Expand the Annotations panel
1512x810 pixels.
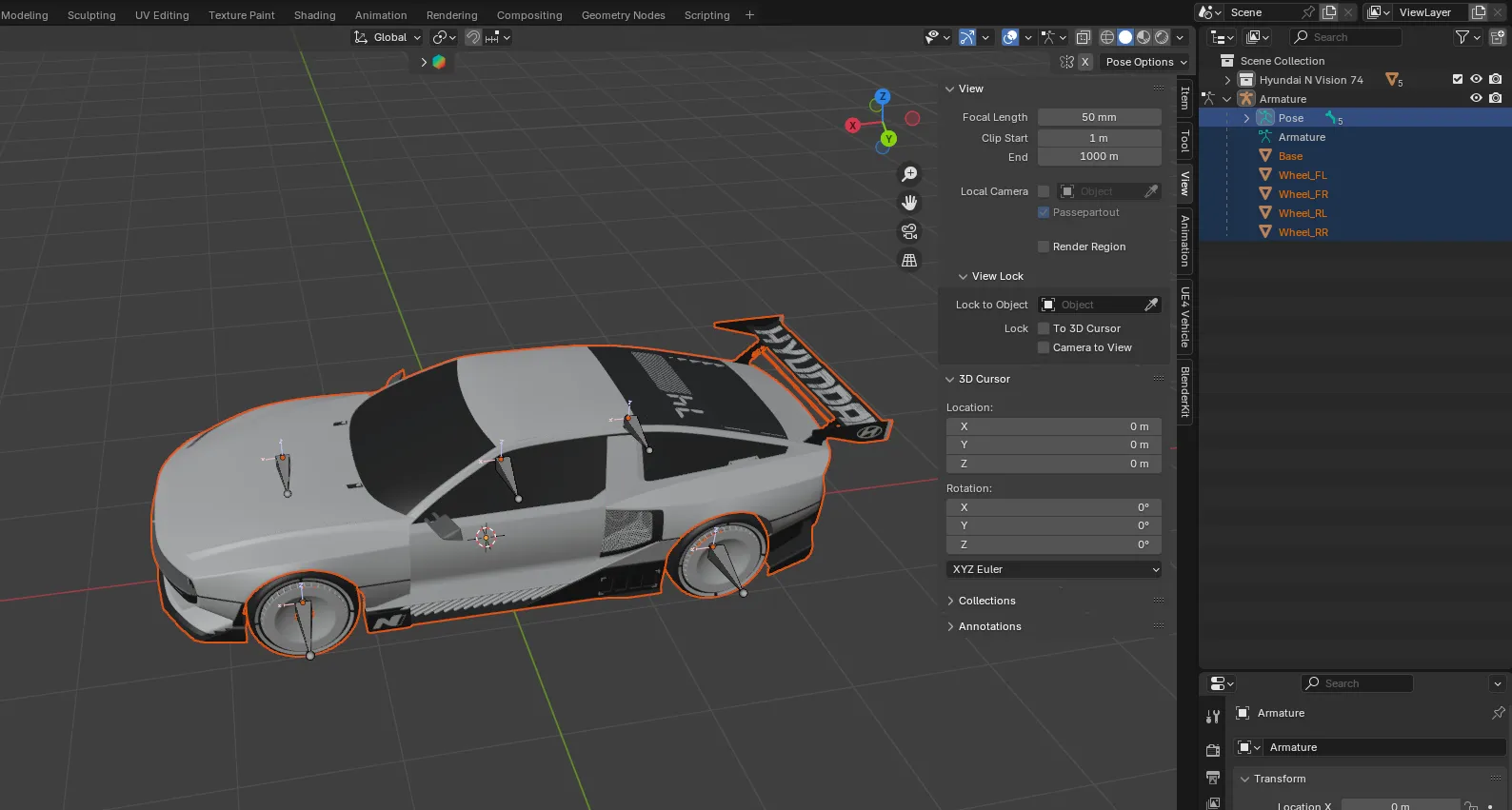950,626
